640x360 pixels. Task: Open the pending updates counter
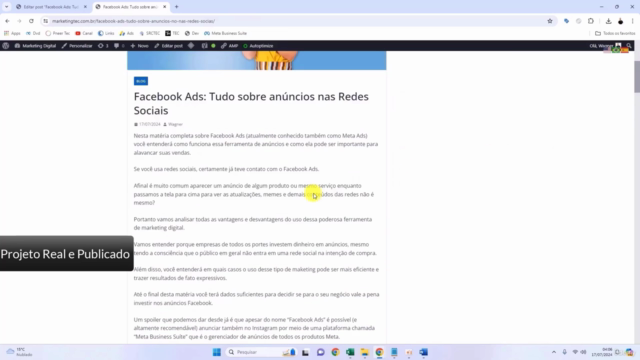(x=103, y=46)
